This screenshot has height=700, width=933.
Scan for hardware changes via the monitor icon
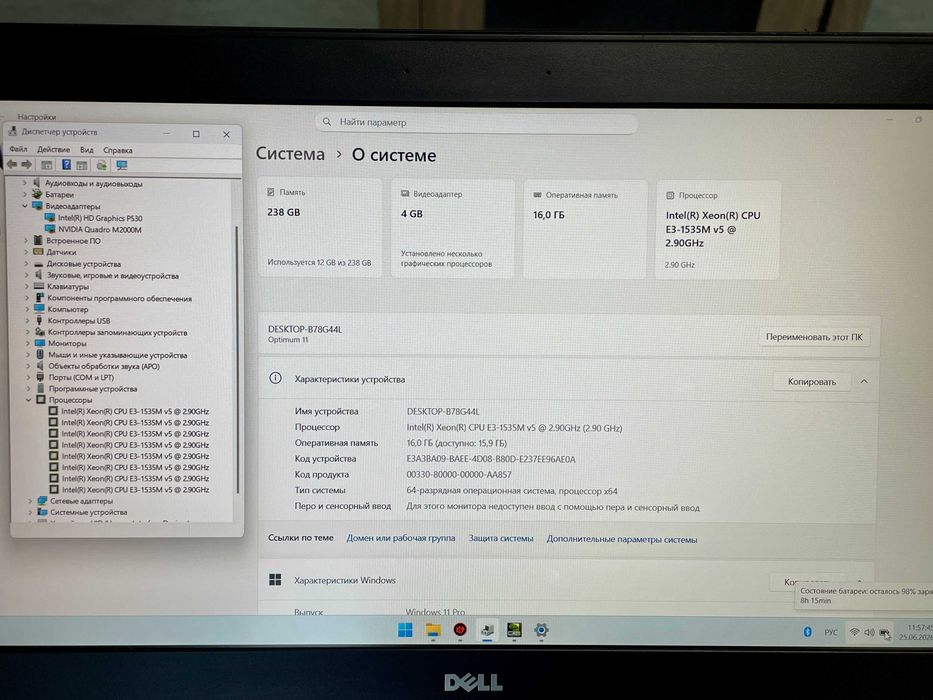point(122,165)
